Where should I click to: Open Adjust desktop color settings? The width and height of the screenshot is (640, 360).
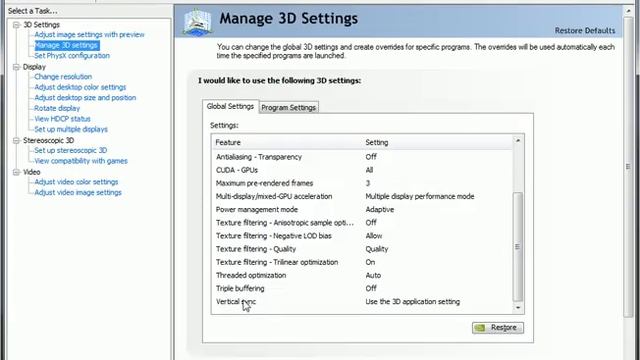[80, 87]
